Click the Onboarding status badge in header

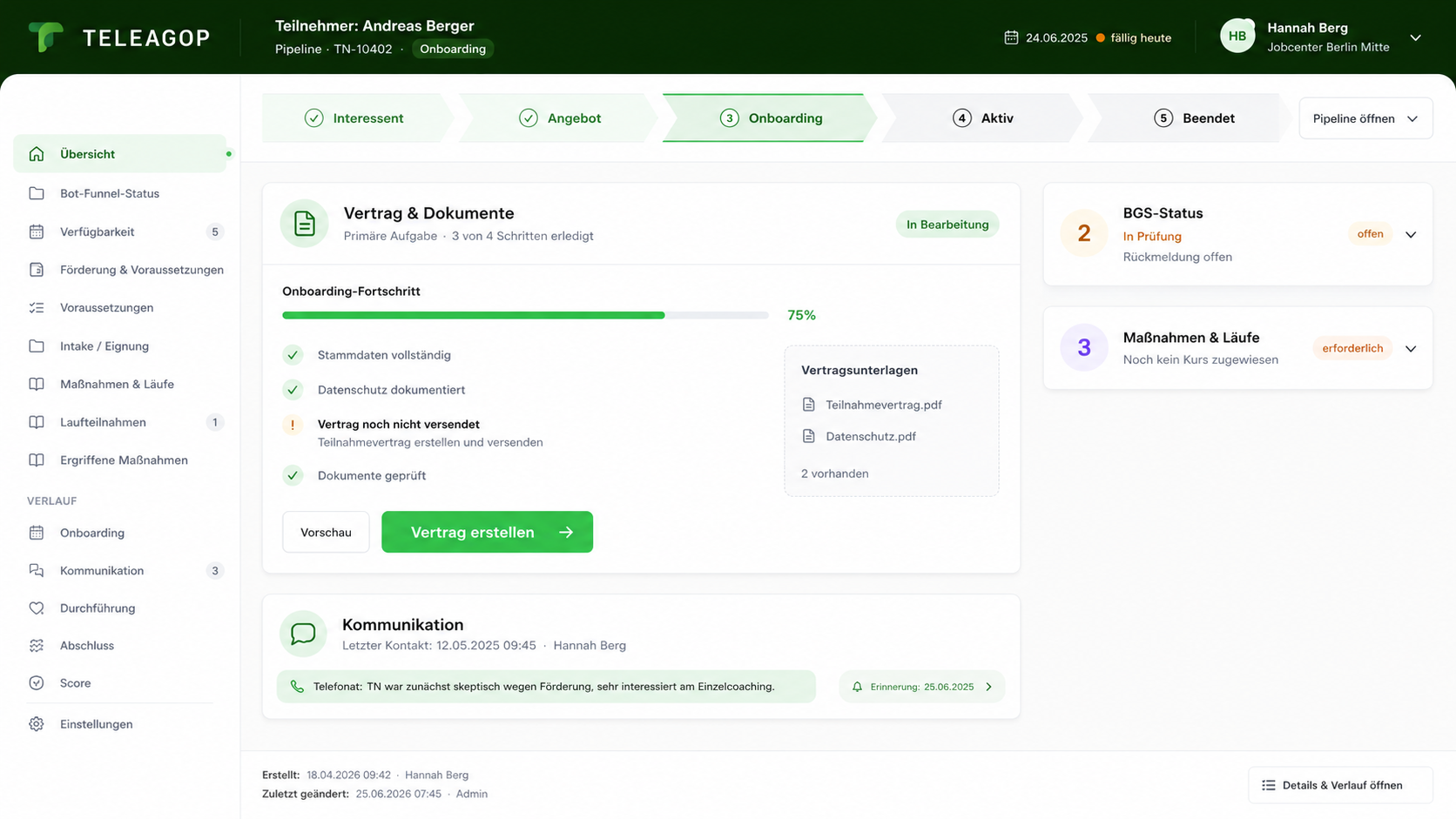click(453, 49)
